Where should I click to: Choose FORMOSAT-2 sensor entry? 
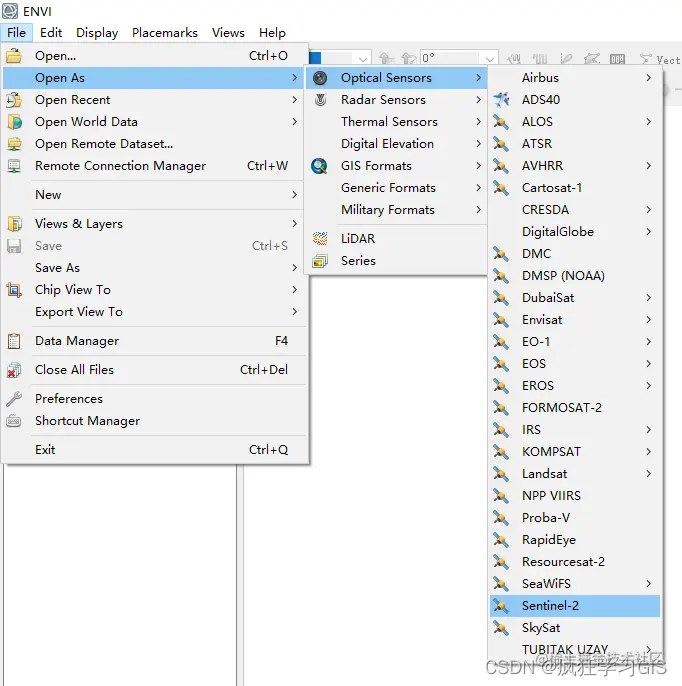(x=575, y=408)
